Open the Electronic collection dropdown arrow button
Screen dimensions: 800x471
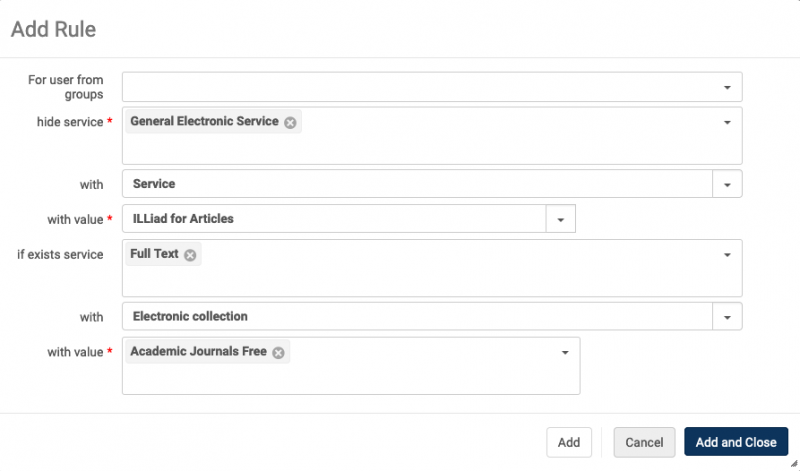727,317
